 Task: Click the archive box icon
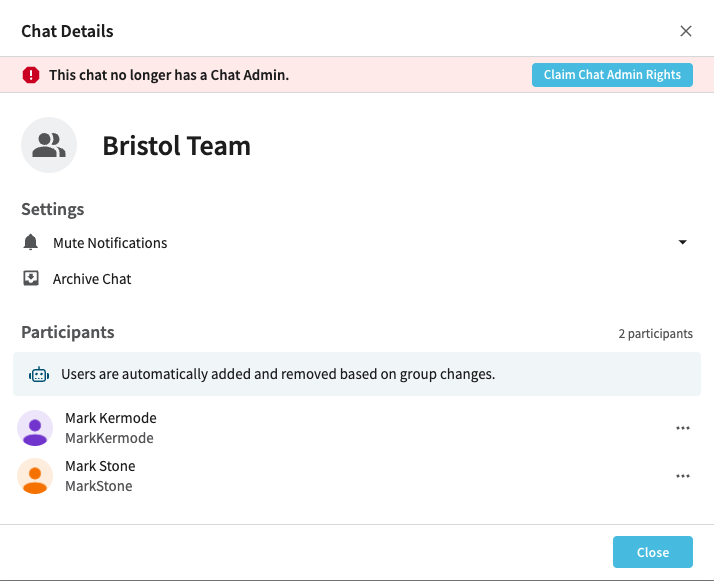coord(31,278)
